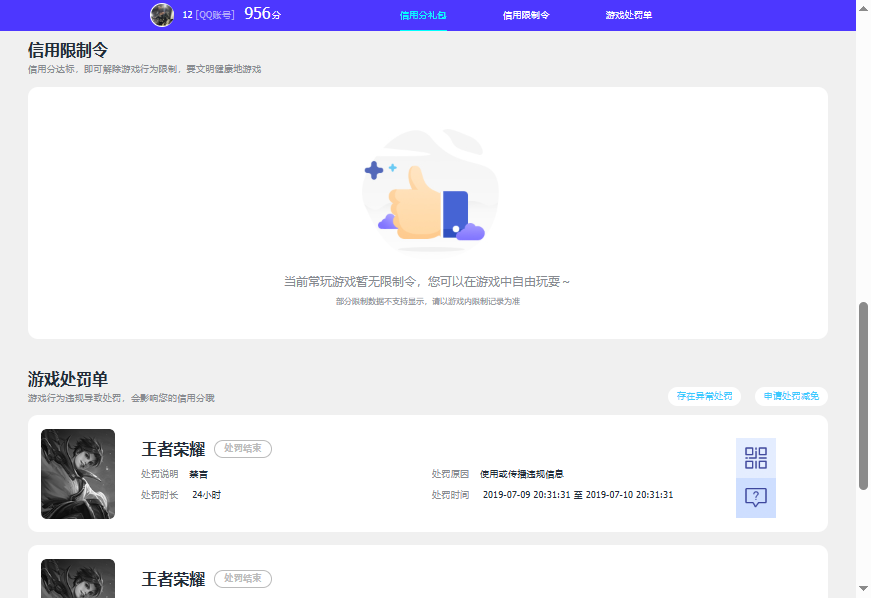
Task: Click the vertical scrollbar thumb
Action: coord(863,396)
